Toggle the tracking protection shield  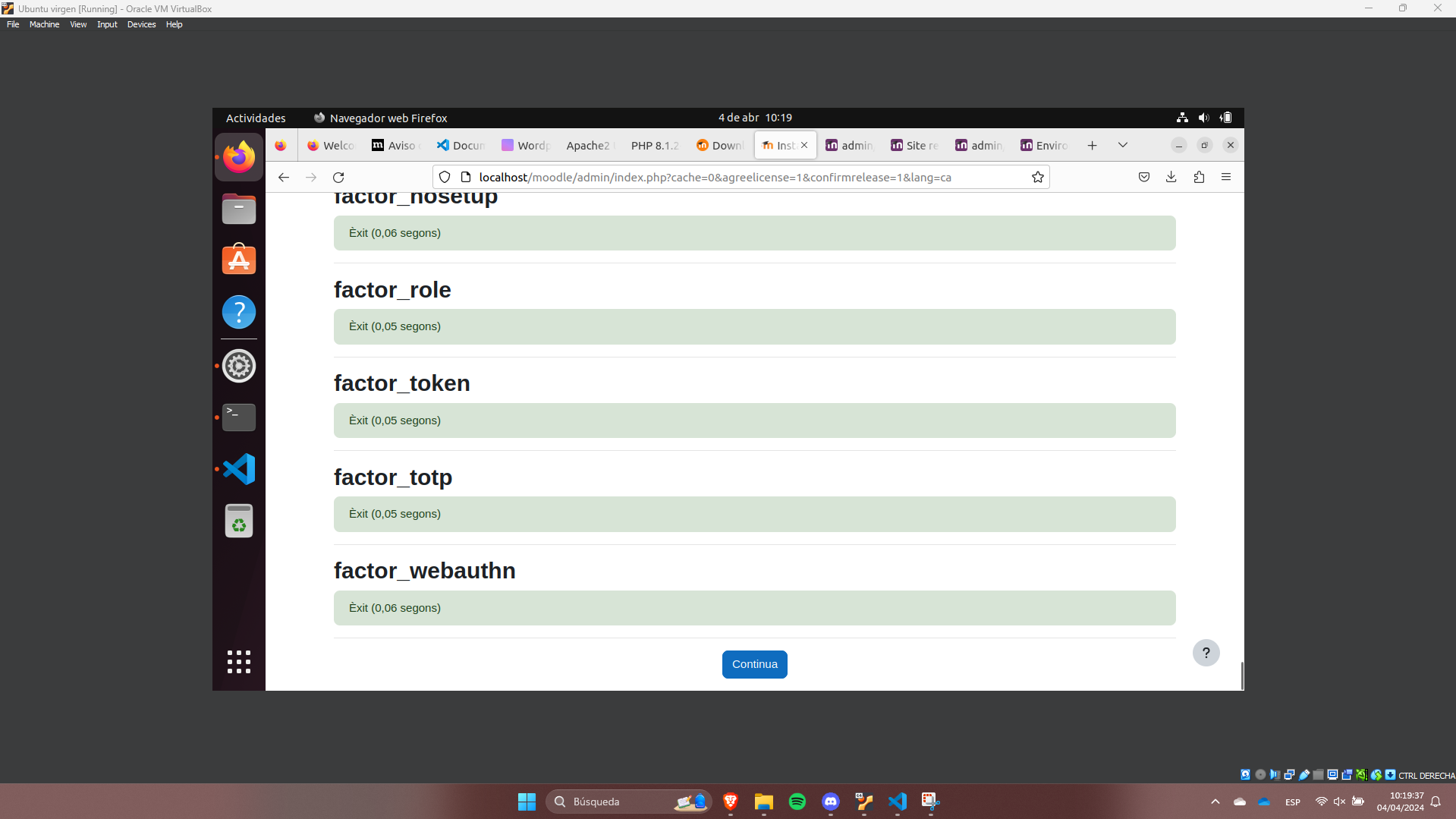coord(444,177)
